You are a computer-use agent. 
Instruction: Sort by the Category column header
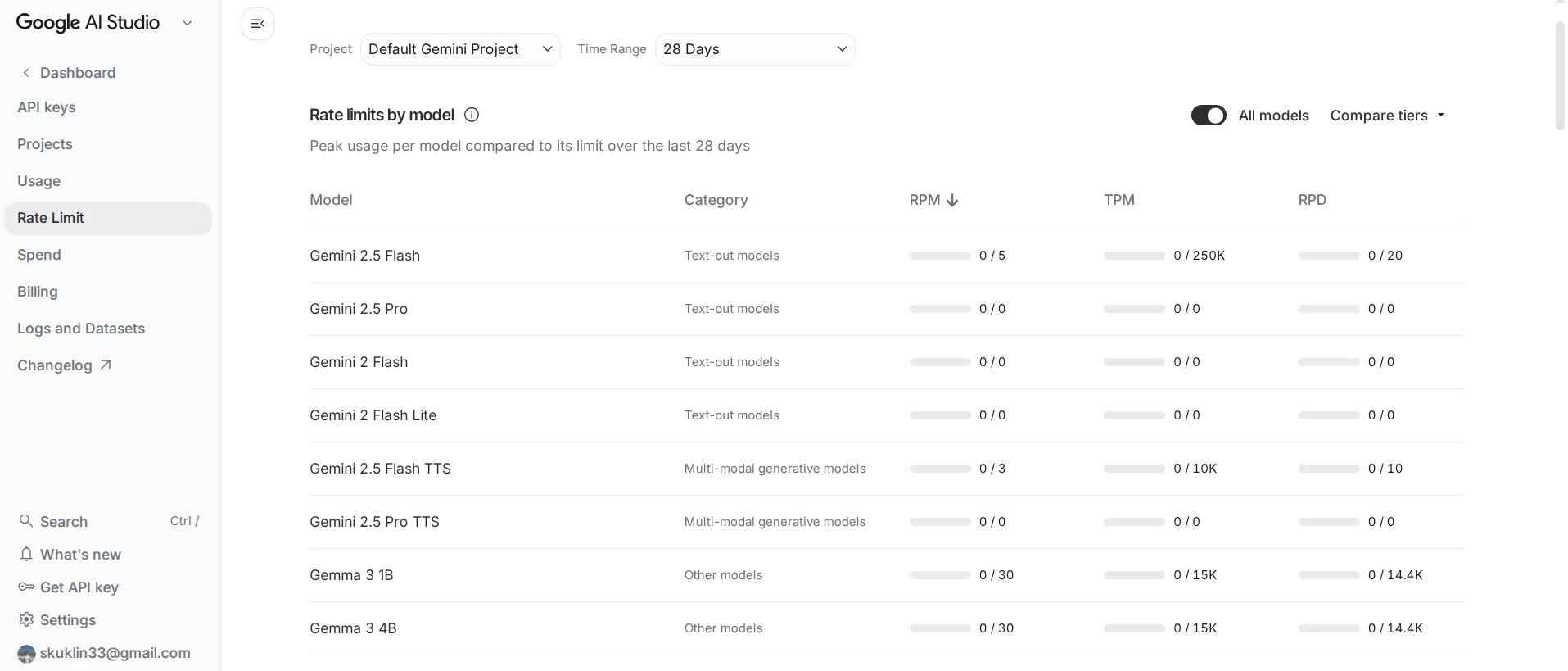pyautogui.click(x=716, y=200)
